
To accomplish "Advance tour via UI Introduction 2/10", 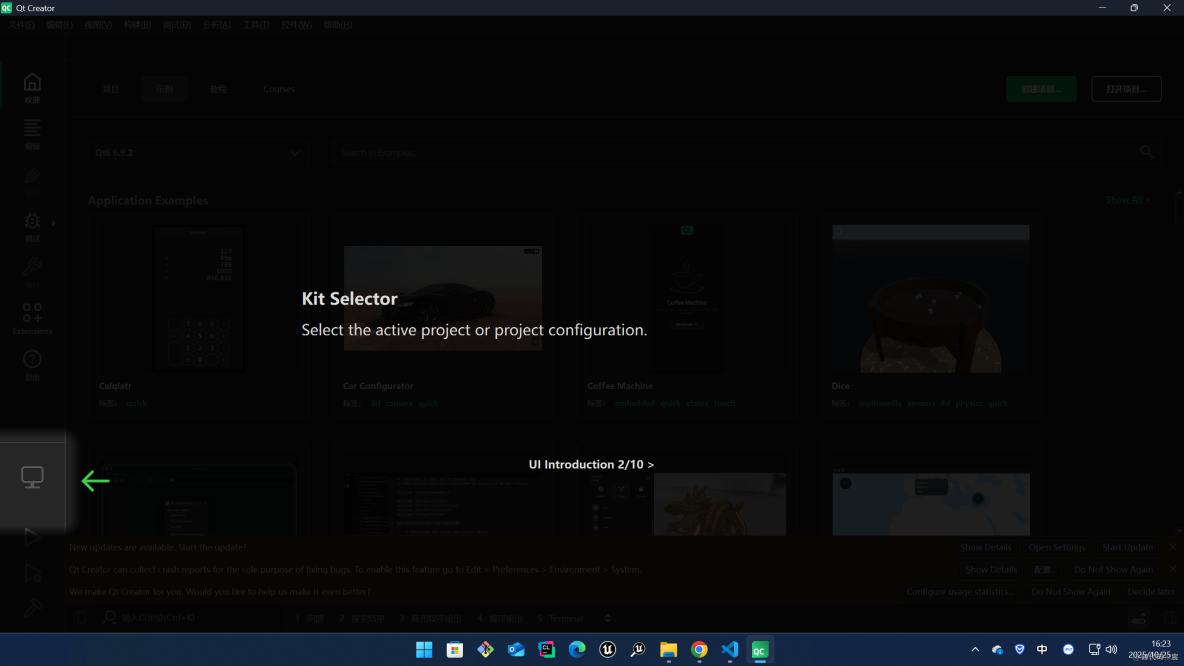I will [x=591, y=464].
